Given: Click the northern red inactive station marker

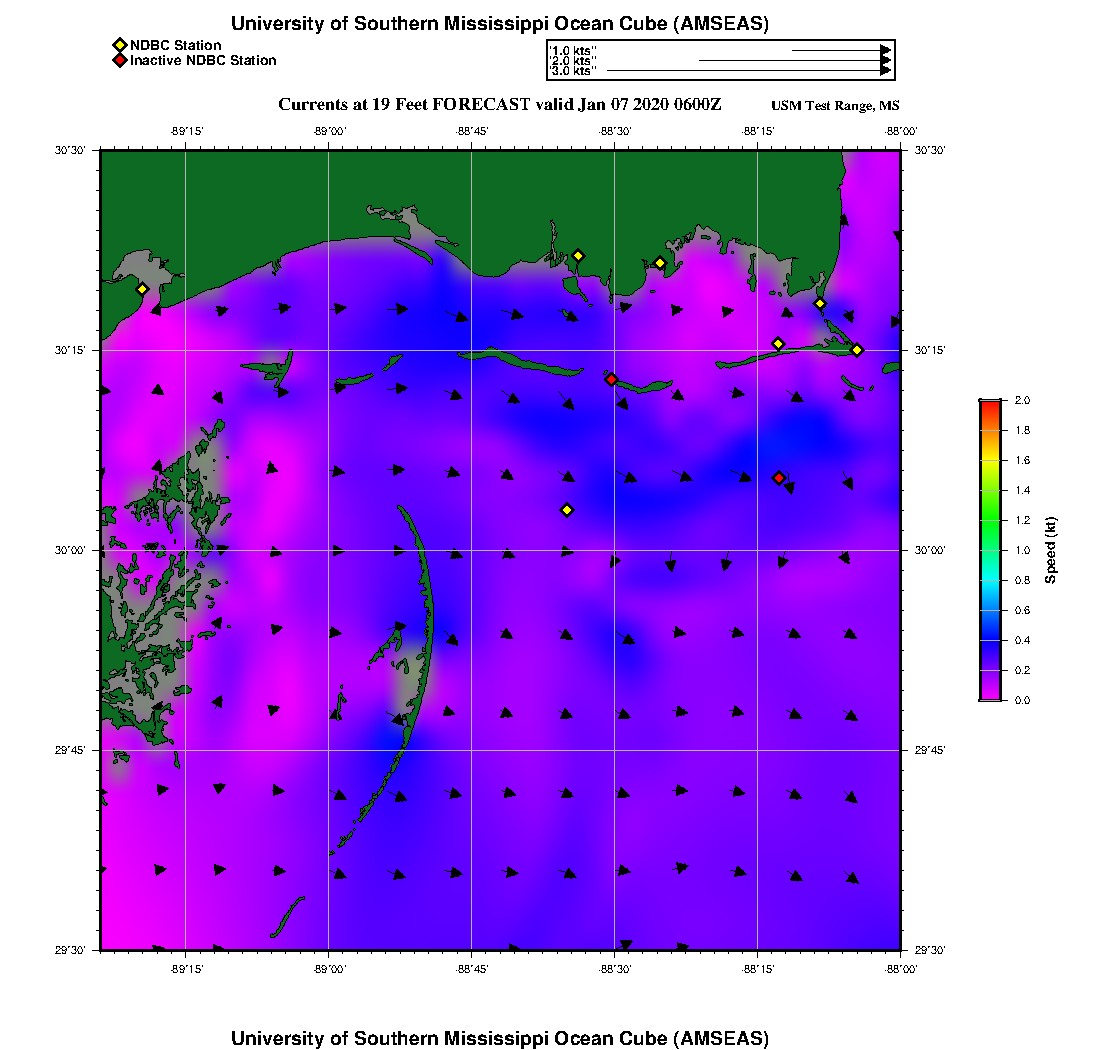Looking at the screenshot, I should pos(611,379).
